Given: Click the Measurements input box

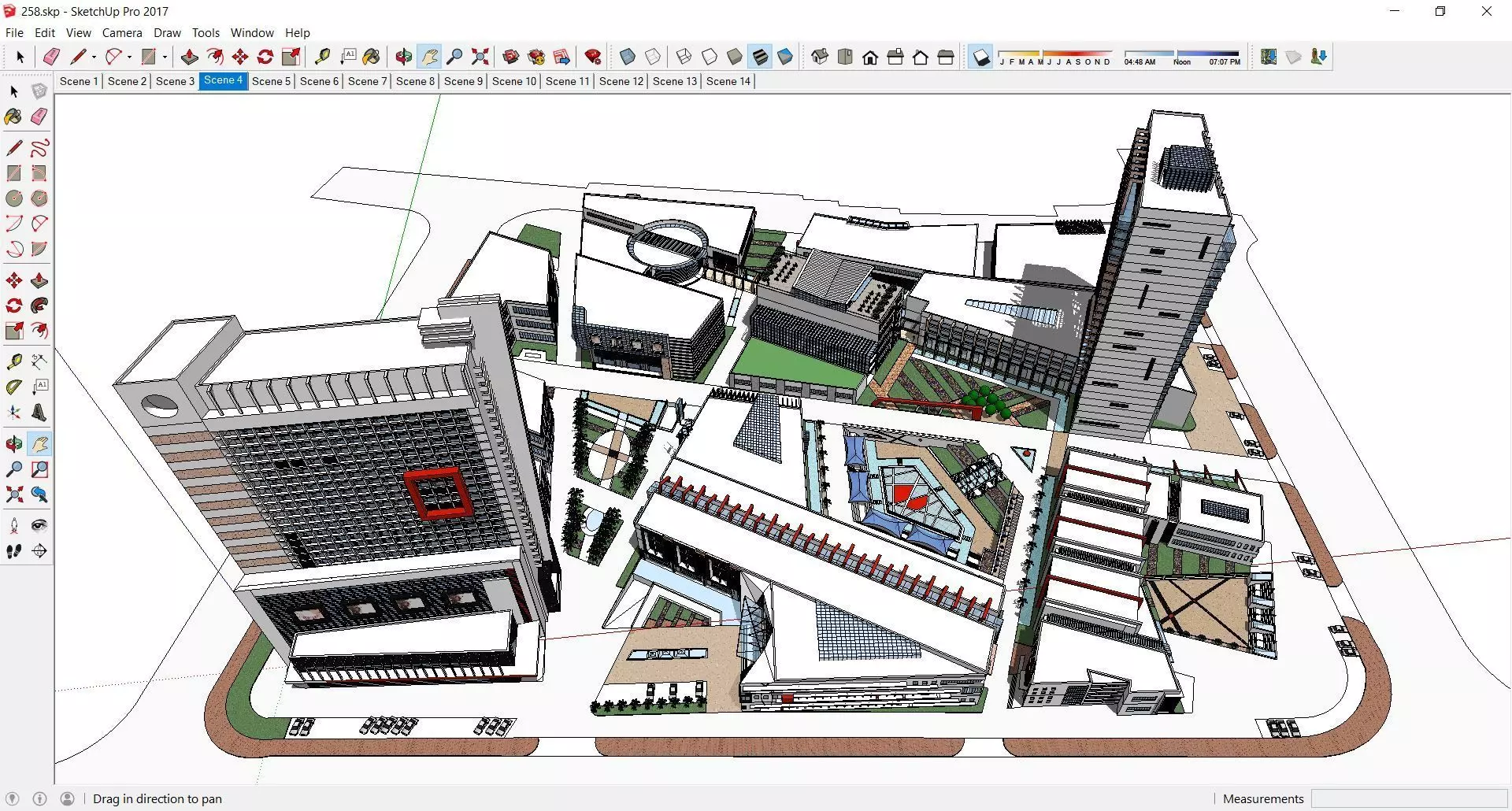Looking at the screenshot, I should tap(1409, 798).
